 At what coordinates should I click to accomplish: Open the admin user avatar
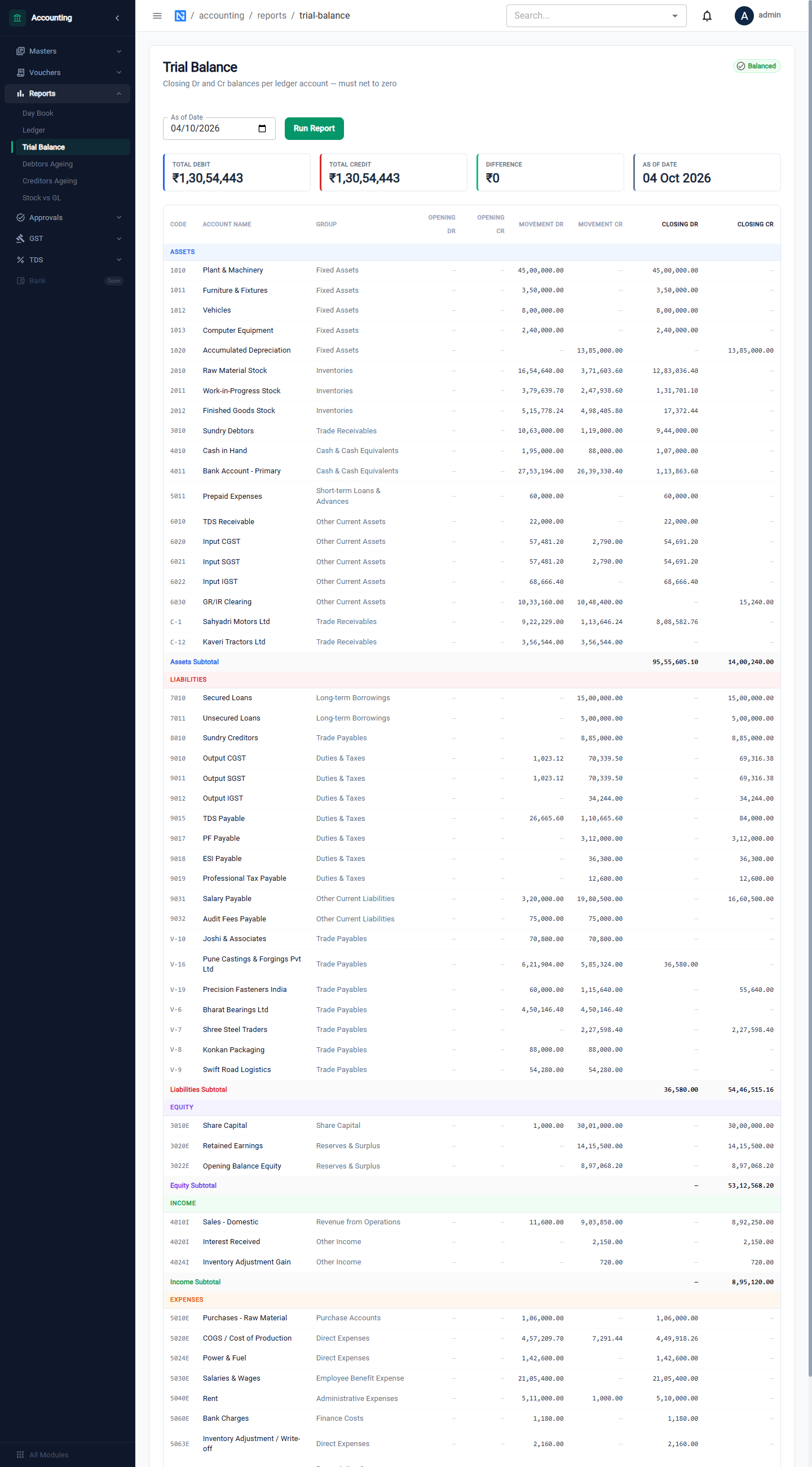click(744, 16)
